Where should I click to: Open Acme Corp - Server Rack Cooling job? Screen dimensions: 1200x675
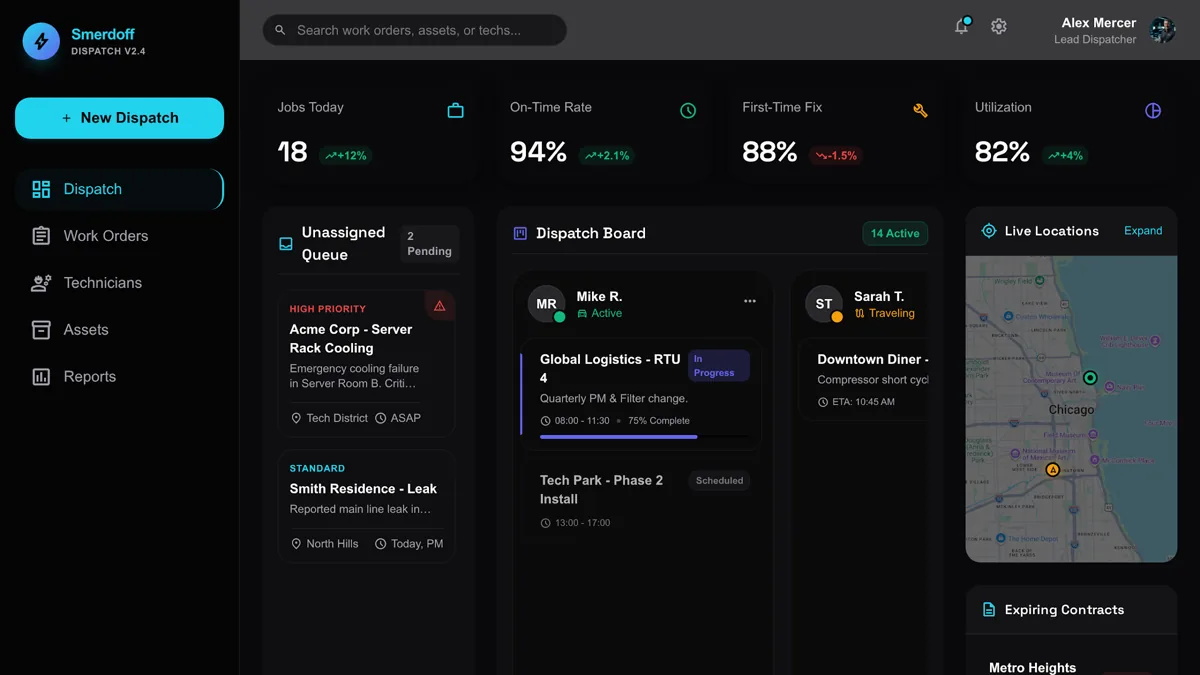click(366, 364)
